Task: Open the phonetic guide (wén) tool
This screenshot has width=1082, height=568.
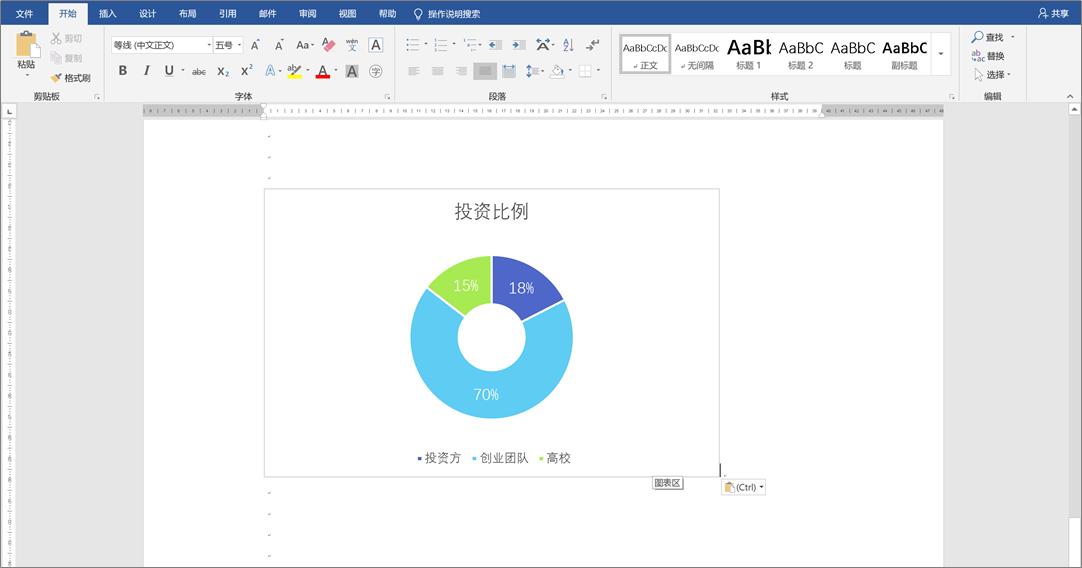Action: click(352, 45)
